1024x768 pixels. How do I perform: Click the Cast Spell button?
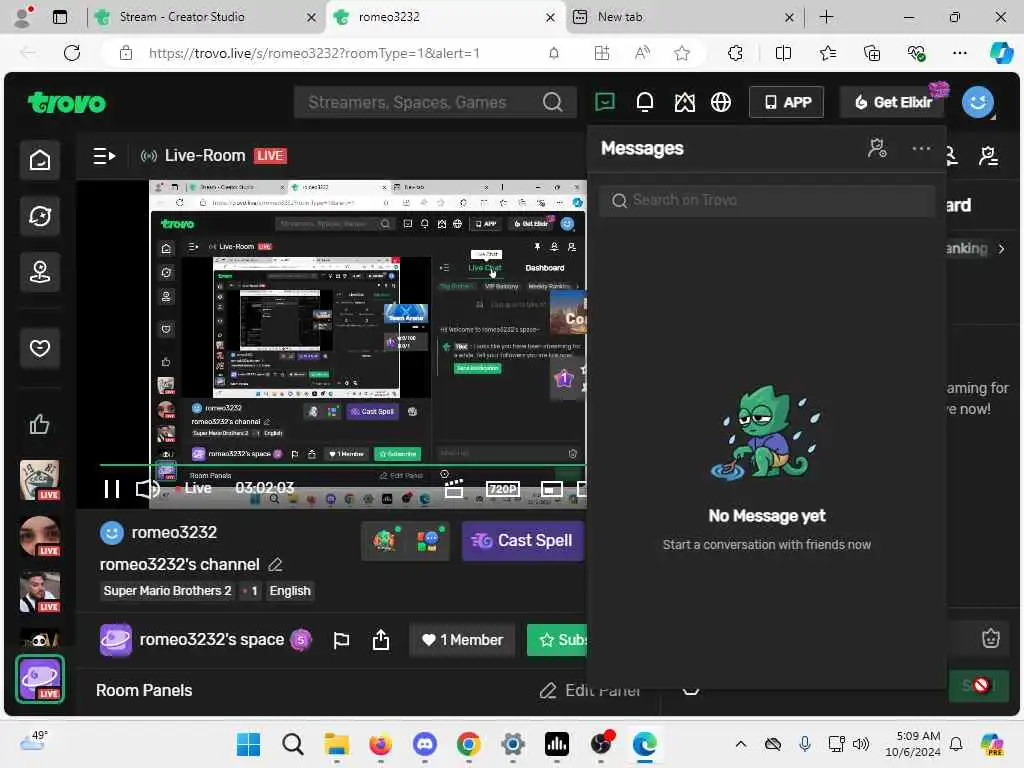522,541
